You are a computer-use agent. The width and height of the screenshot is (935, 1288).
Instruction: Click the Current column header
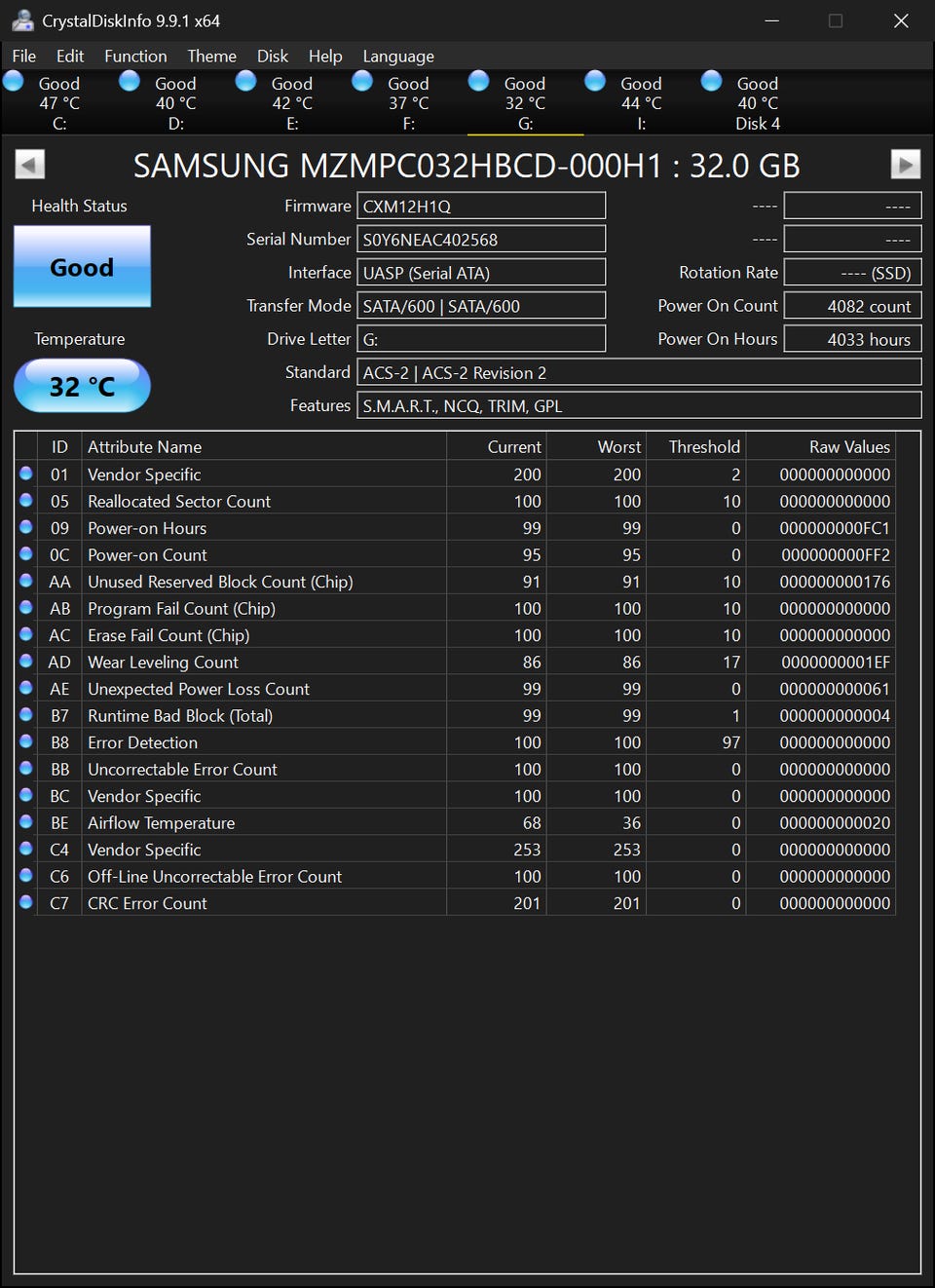click(497, 446)
